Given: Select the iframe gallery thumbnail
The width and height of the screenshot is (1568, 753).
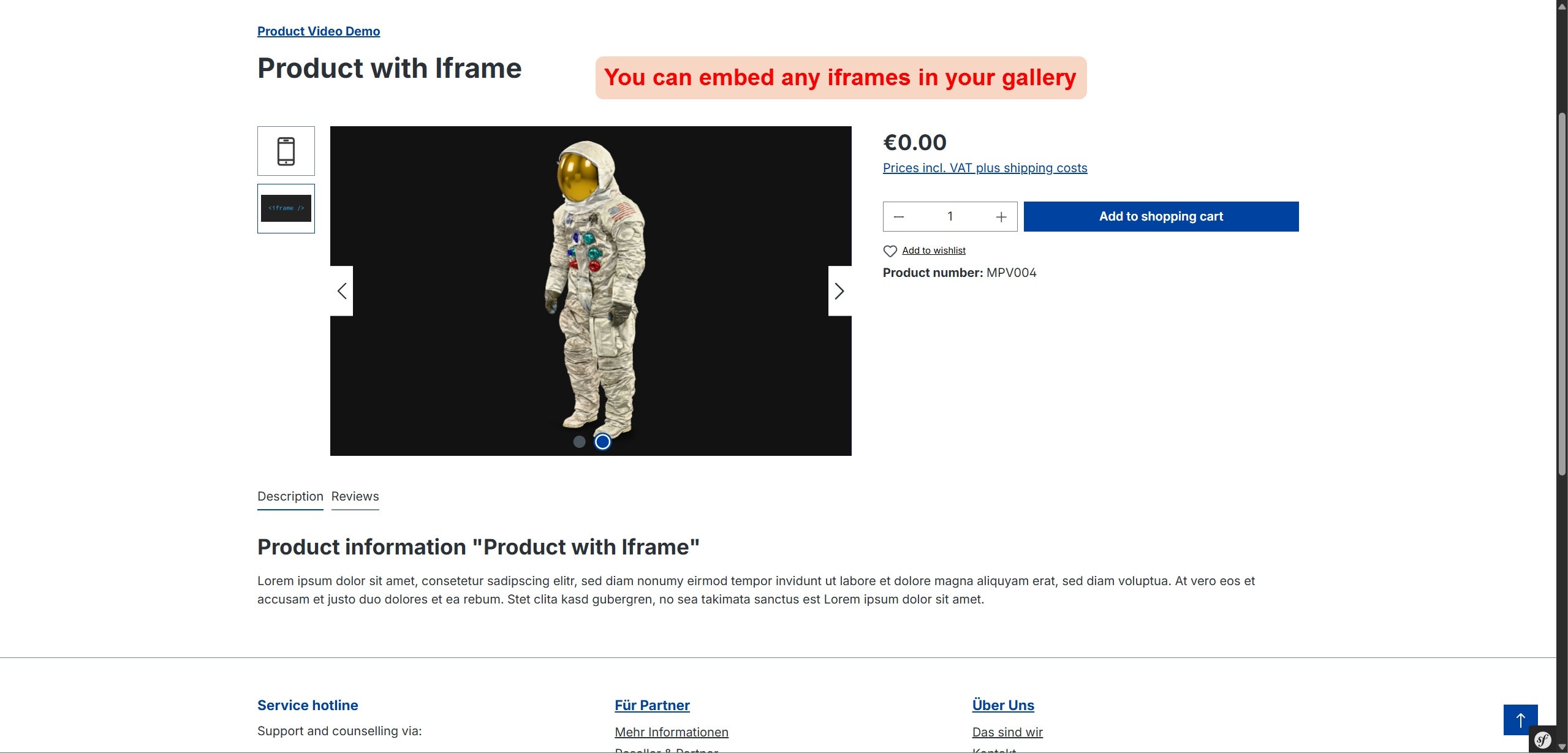Looking at the screenshot, I should tap(286, 208).
